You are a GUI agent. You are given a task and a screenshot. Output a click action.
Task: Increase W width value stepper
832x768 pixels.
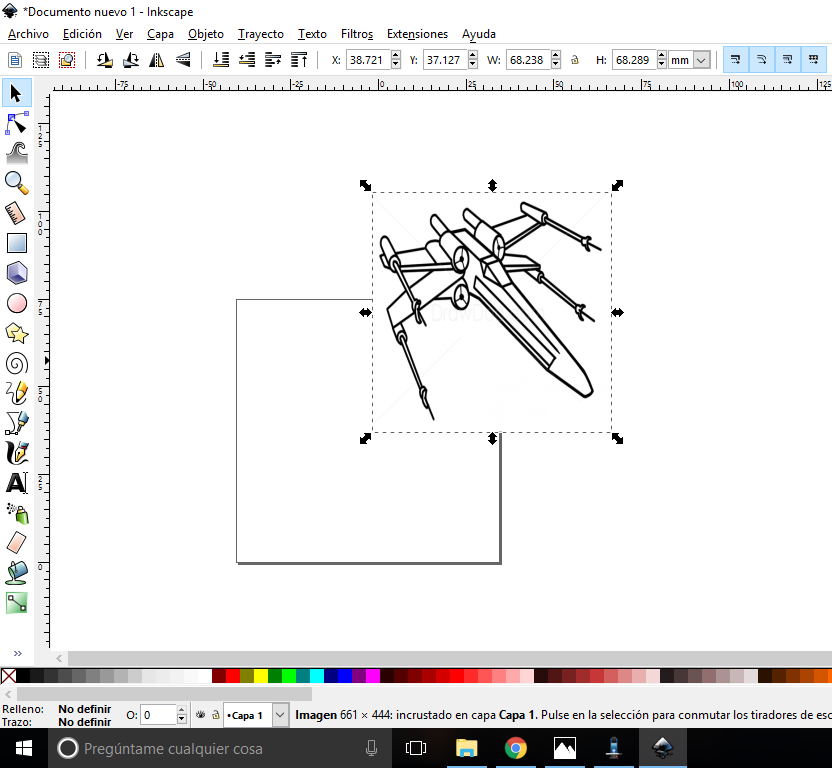pyautogui.click(x=556, y=55)
